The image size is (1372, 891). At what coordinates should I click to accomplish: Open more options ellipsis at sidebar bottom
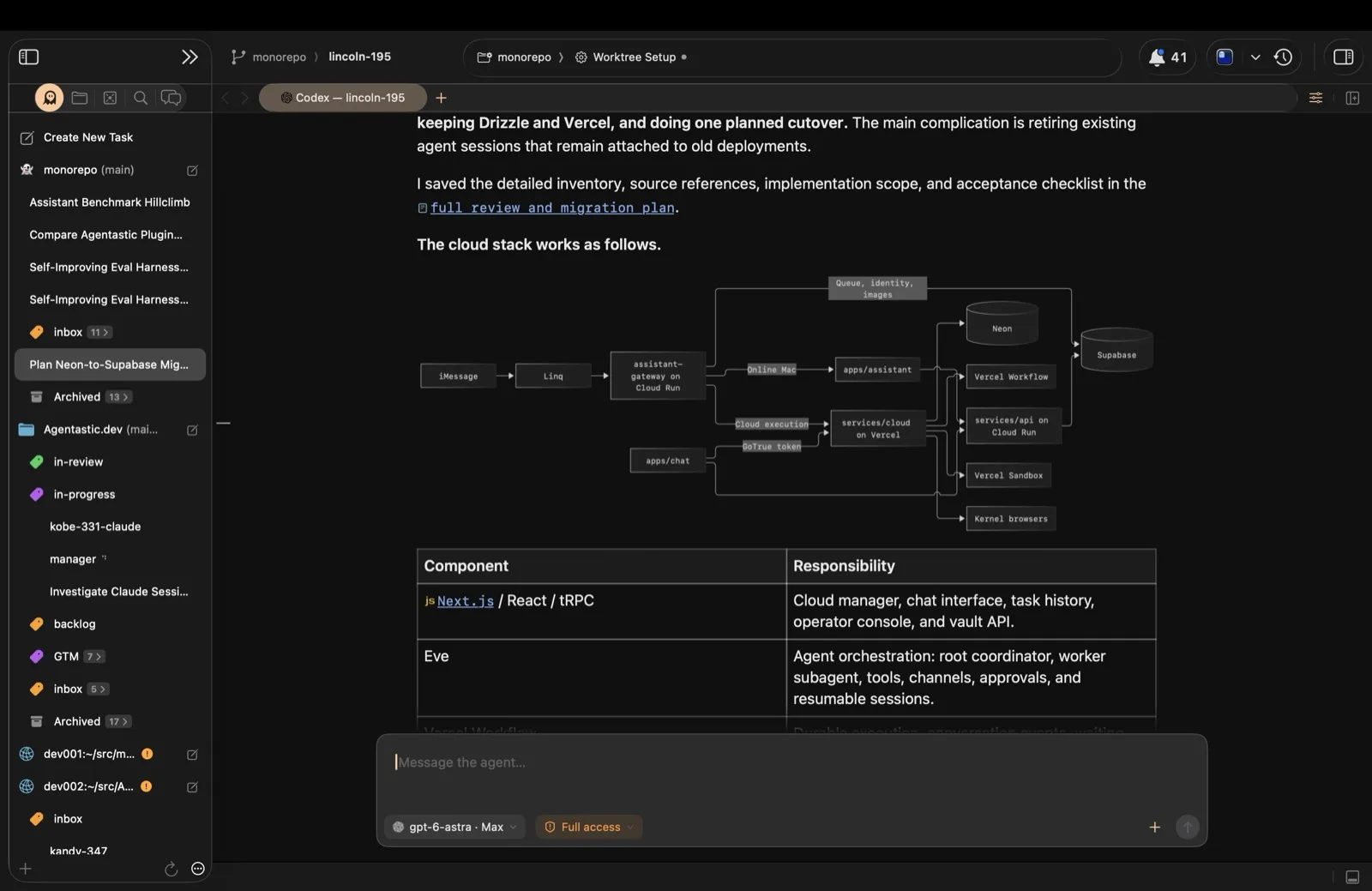coord(198,869)
